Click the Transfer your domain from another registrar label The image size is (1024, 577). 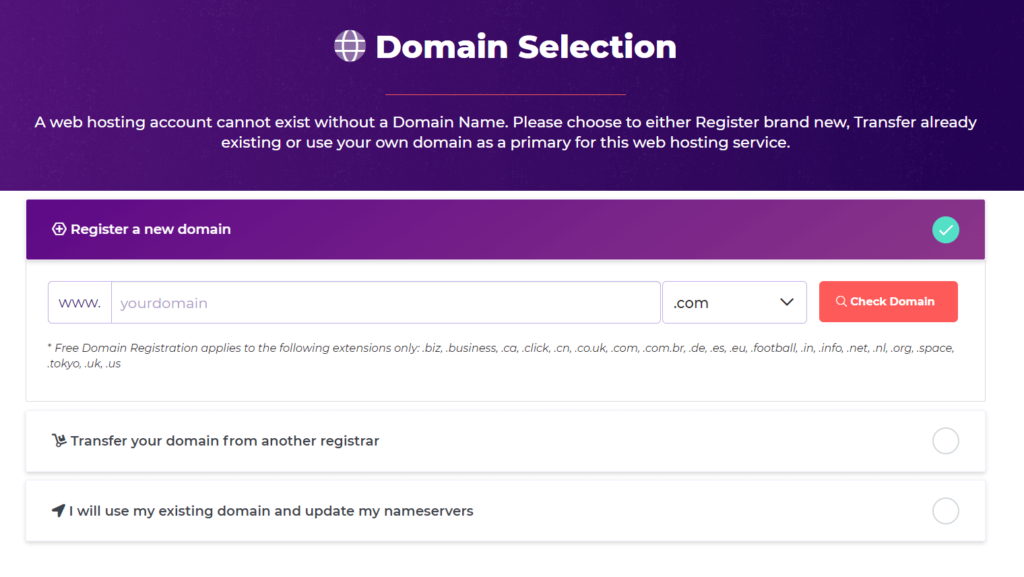pos(224,440)
